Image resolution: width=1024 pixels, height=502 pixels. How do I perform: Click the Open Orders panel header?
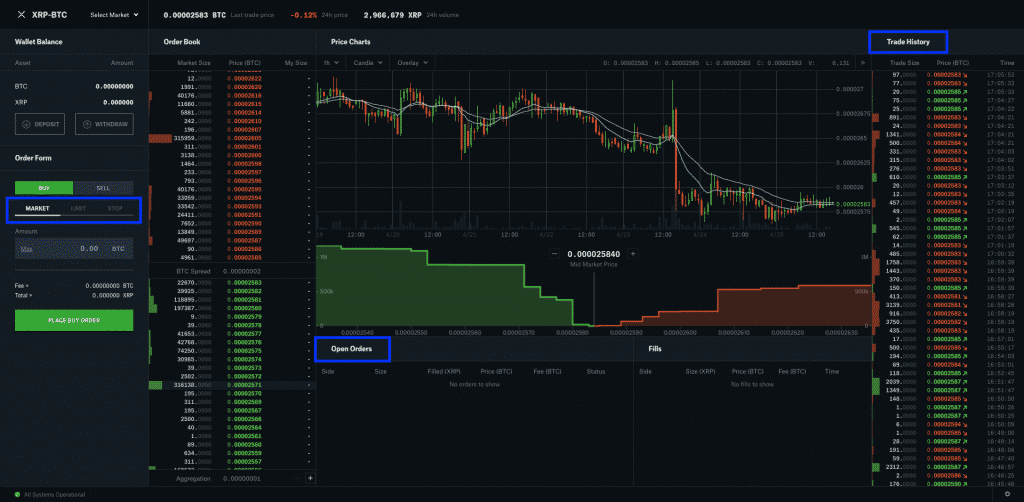point(351,349)
